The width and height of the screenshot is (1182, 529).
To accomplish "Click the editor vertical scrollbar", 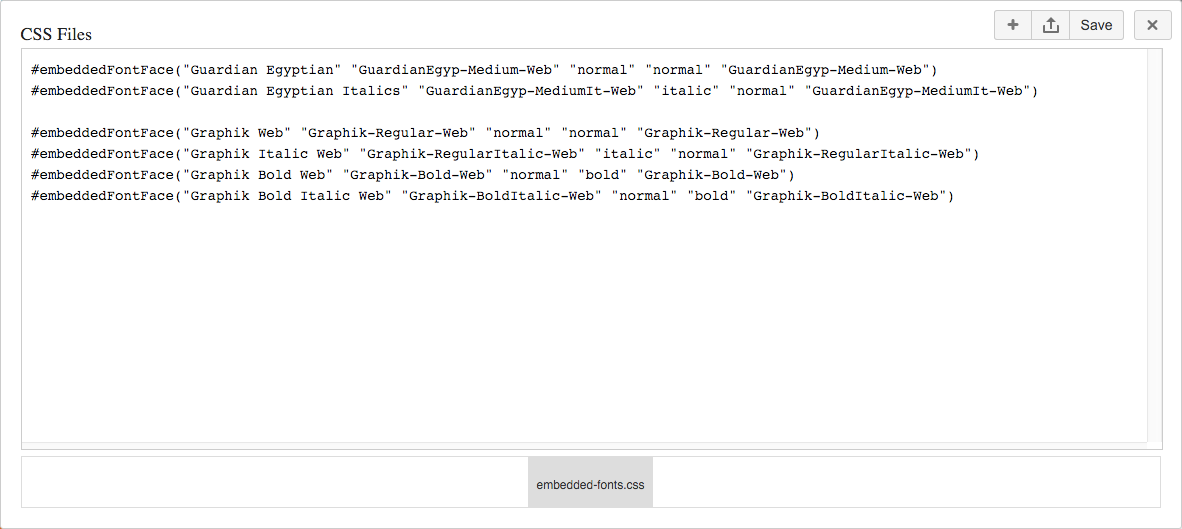I will coord(1154,245).
